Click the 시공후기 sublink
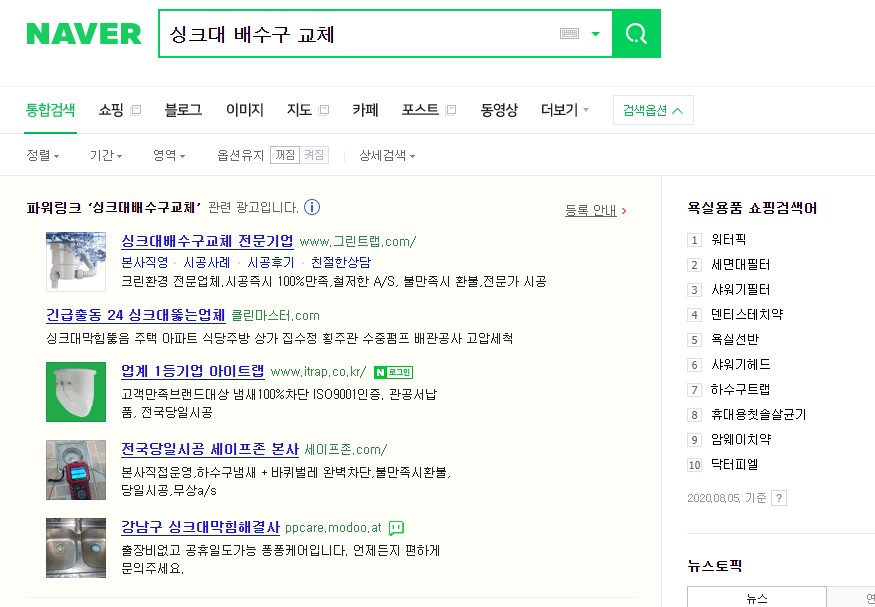This screenshot has height=607, width=875. (x=270, y=262)
